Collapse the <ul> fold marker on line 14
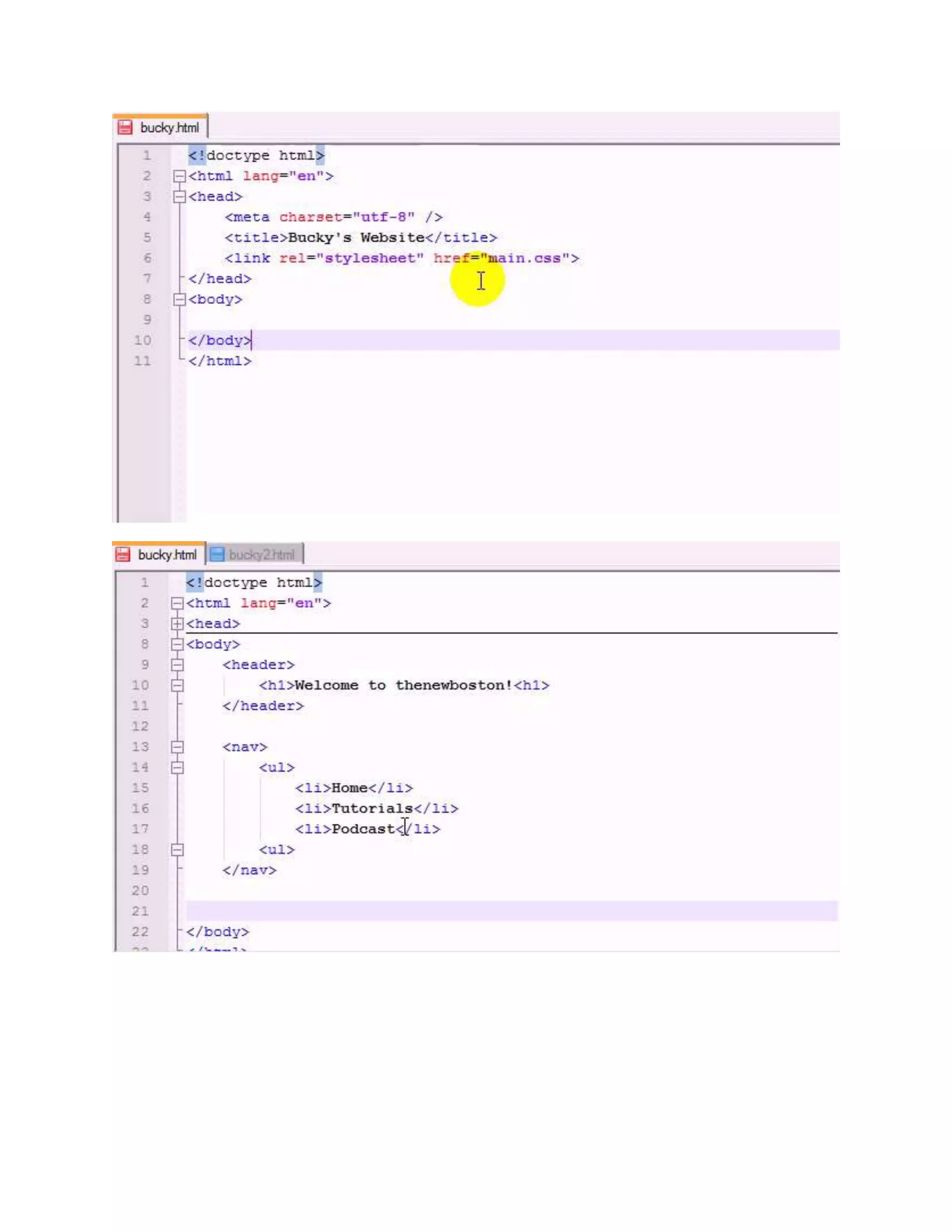952x1232 pixels. coord(177,768)
